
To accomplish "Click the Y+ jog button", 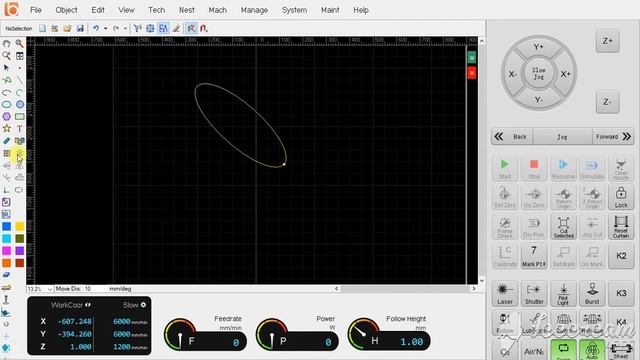I will coord(539,47).
